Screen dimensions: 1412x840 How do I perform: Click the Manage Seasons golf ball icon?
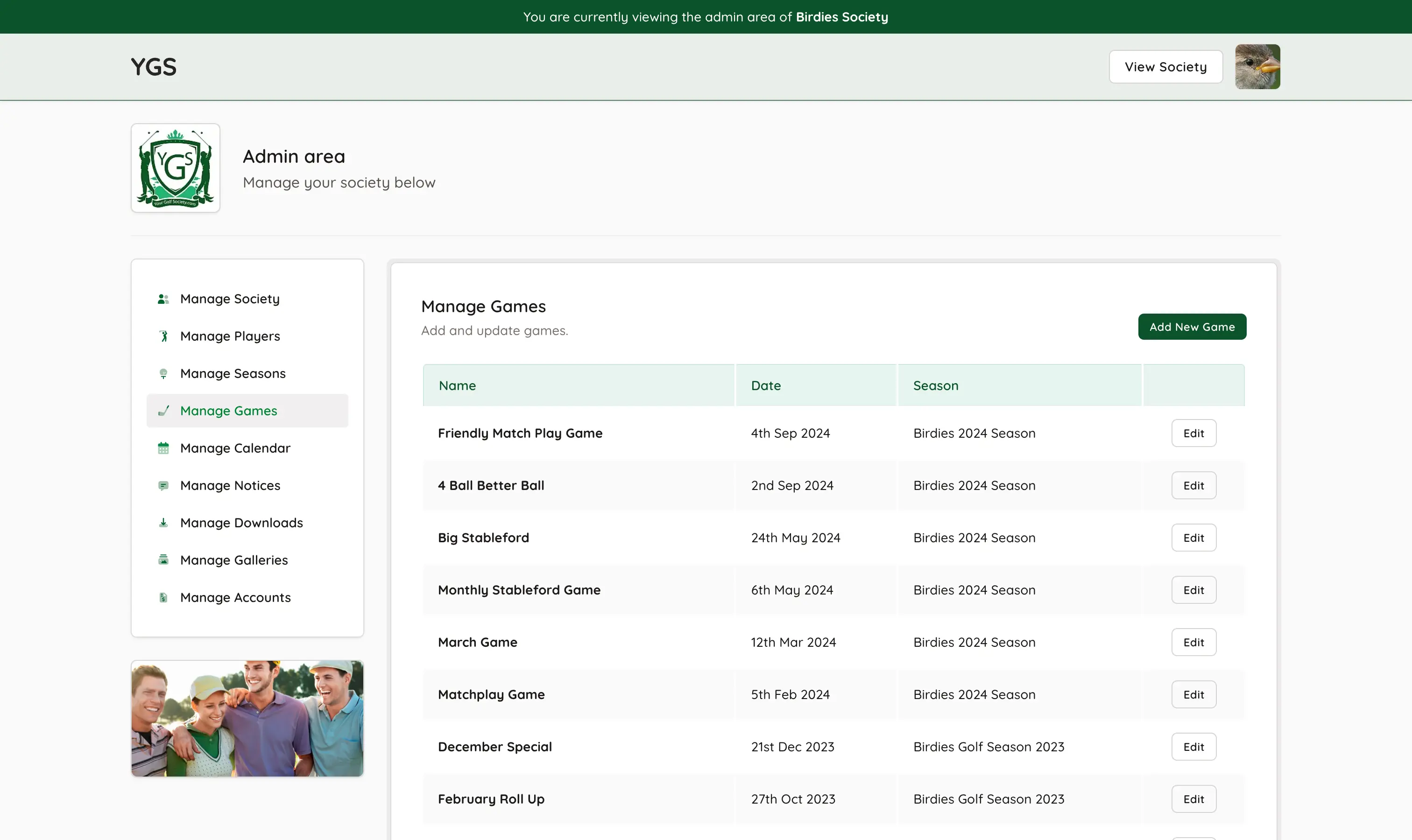[163, 373]
